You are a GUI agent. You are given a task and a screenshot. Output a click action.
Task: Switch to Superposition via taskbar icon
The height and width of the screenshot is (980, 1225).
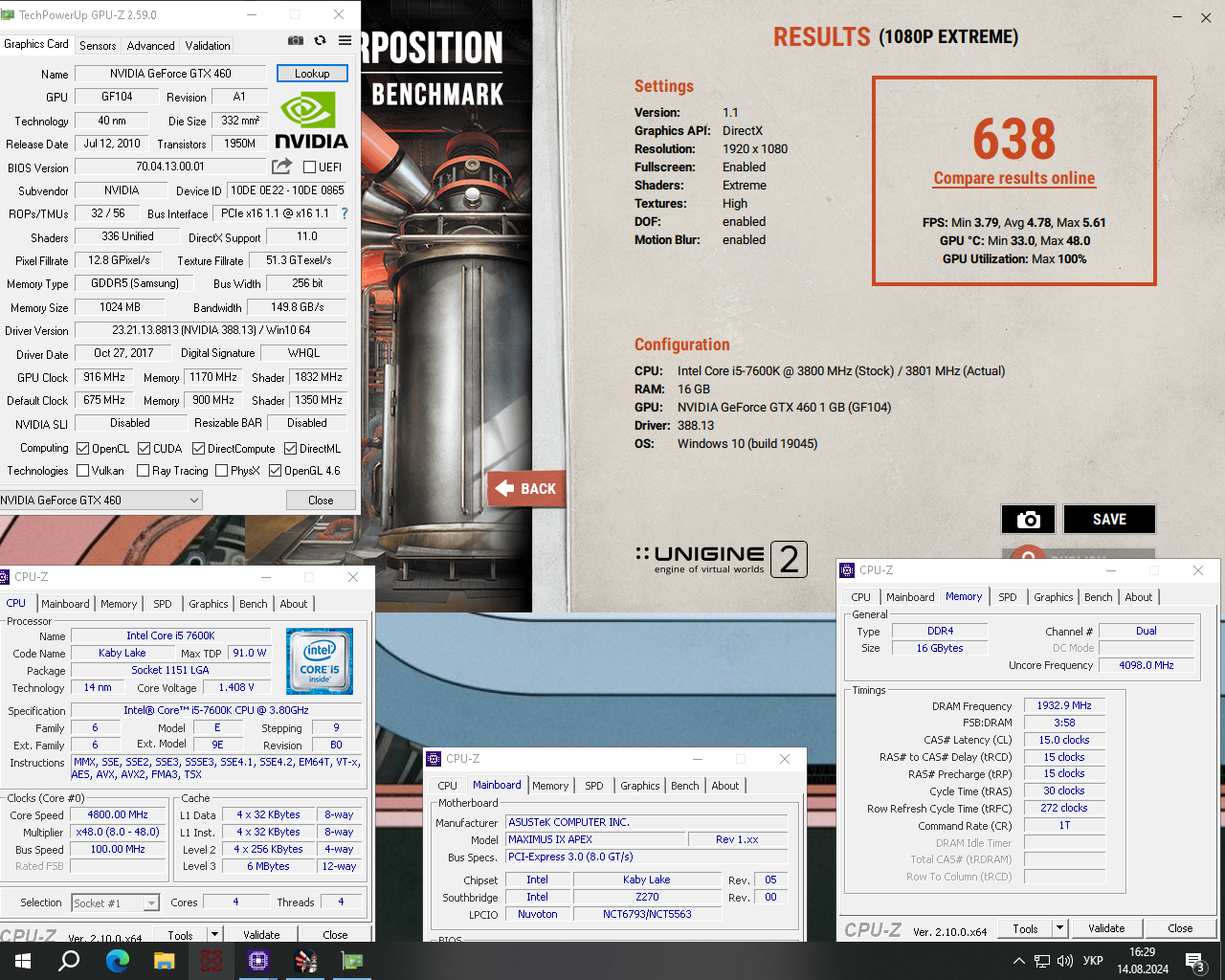click(x=305, y=961)
